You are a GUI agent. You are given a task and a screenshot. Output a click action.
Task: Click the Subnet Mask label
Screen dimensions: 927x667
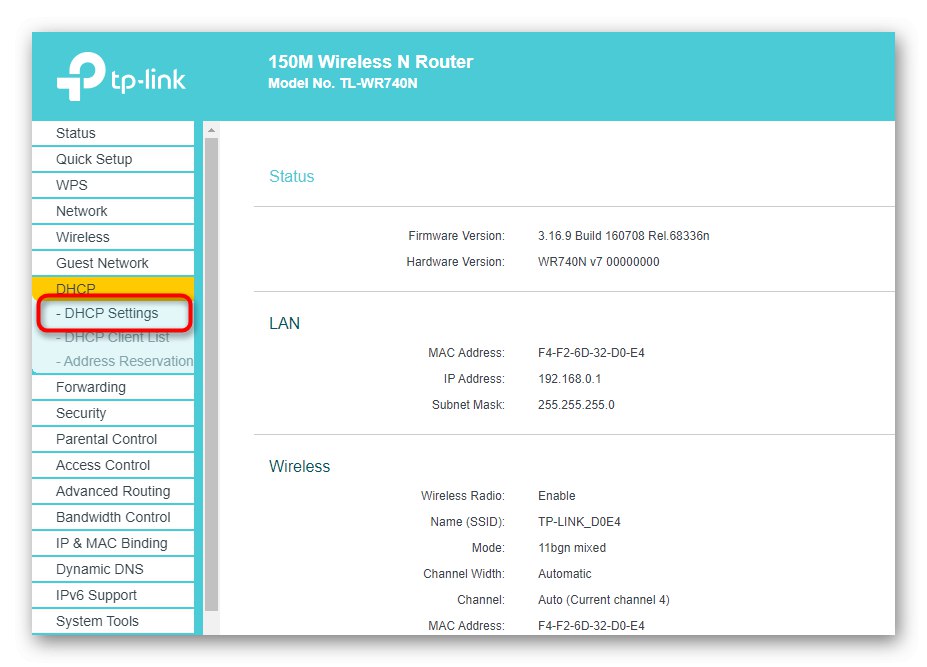click(x=468, y=405)
